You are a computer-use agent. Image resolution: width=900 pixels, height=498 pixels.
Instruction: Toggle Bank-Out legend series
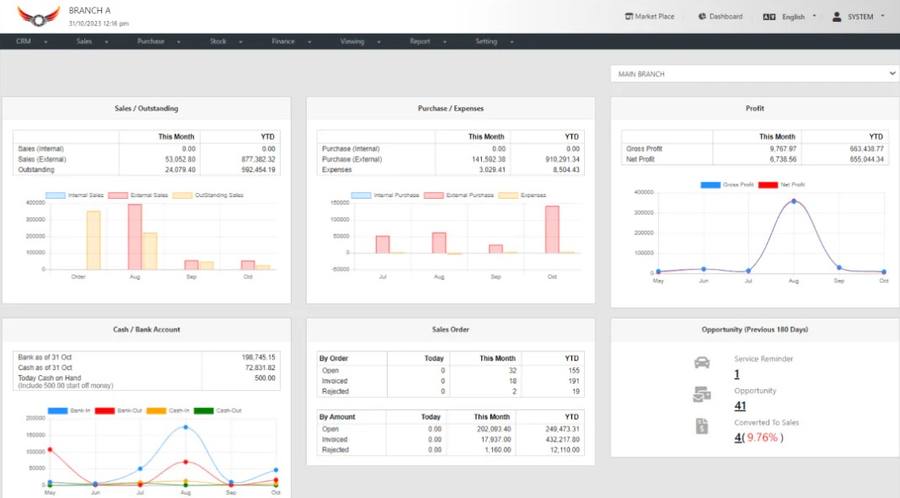click(118, 411)
